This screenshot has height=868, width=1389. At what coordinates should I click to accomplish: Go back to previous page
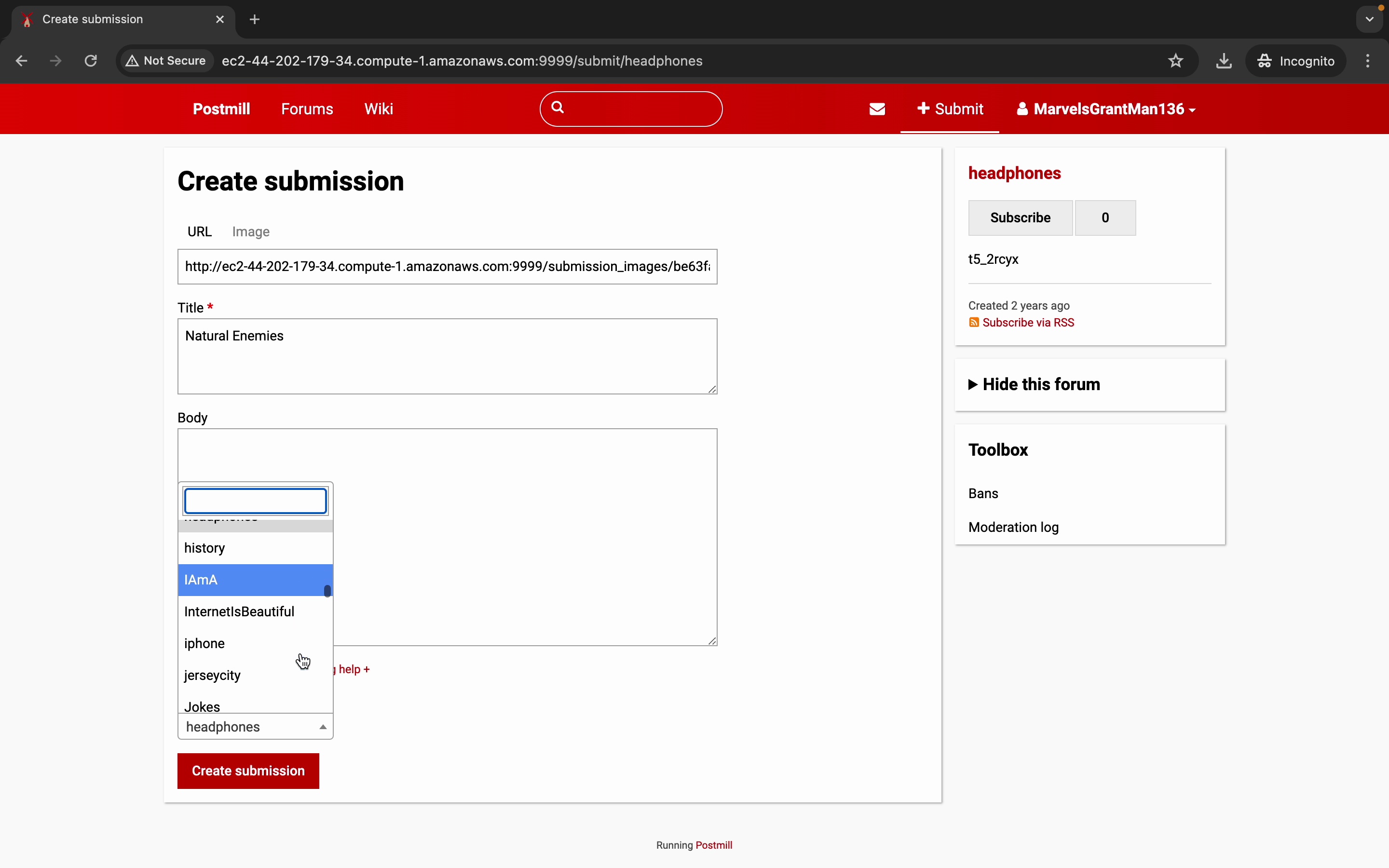22,61
